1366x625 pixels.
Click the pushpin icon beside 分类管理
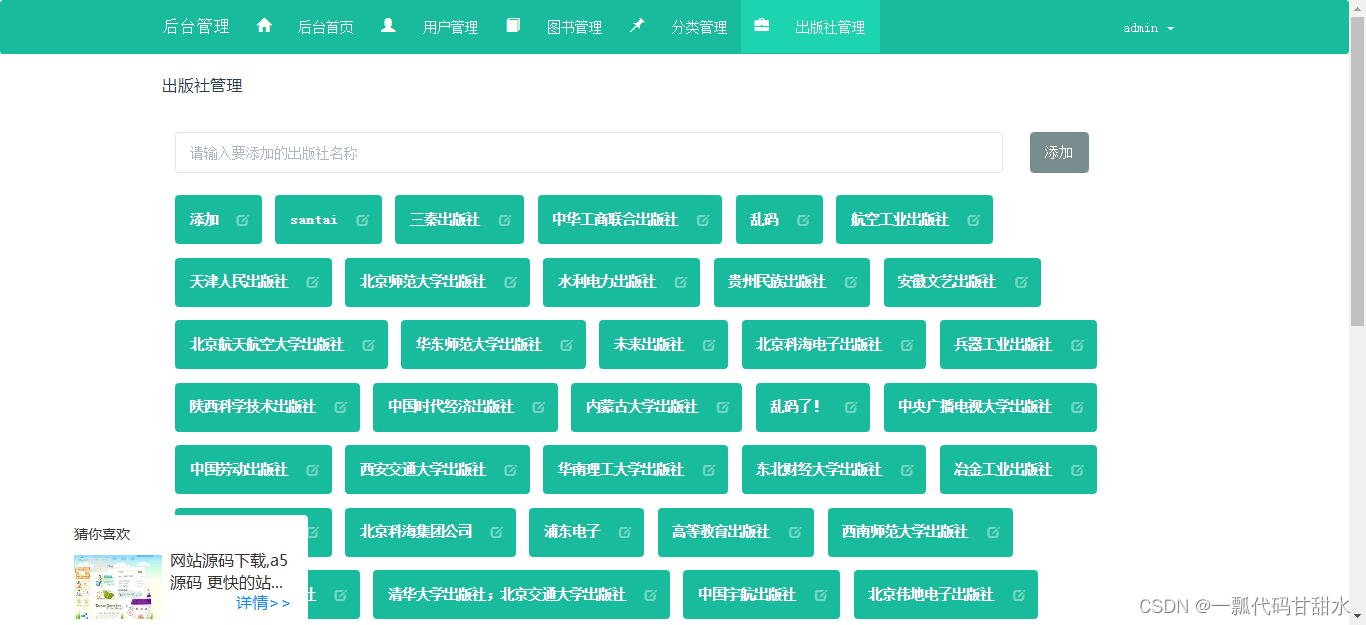[637, 25]
